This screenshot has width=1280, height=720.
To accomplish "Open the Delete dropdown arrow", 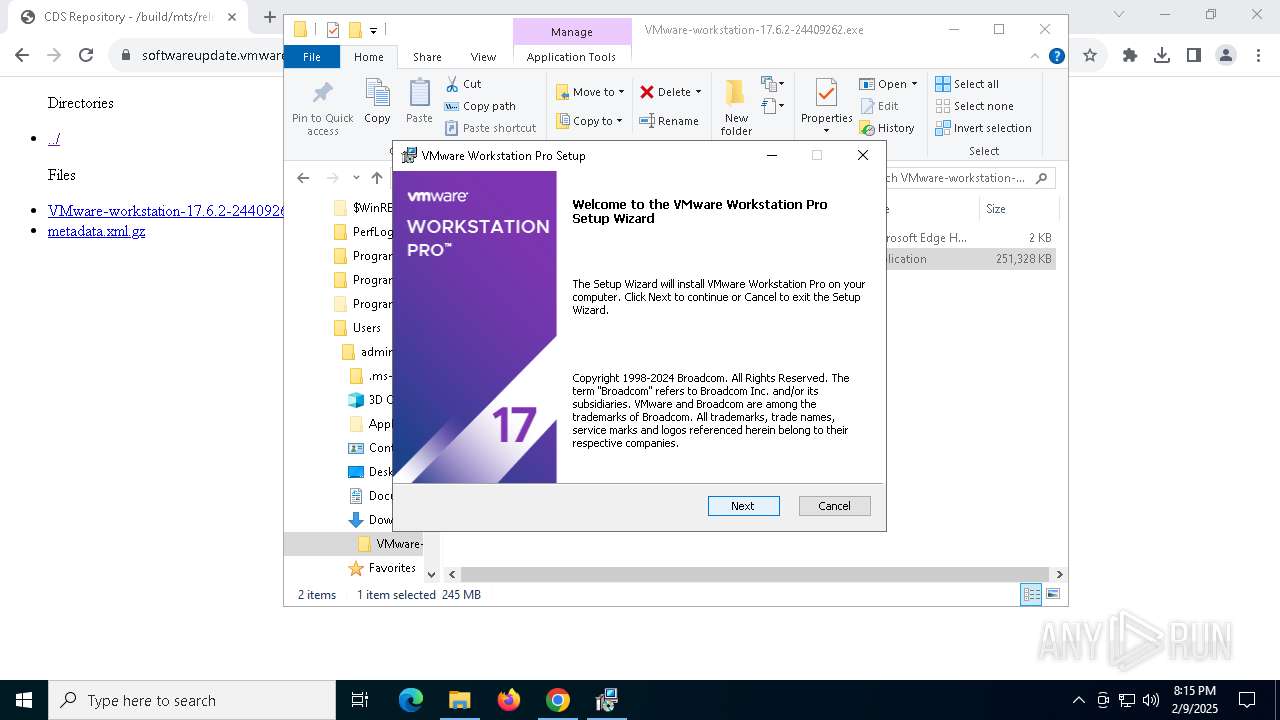I will tap(698, 92).
